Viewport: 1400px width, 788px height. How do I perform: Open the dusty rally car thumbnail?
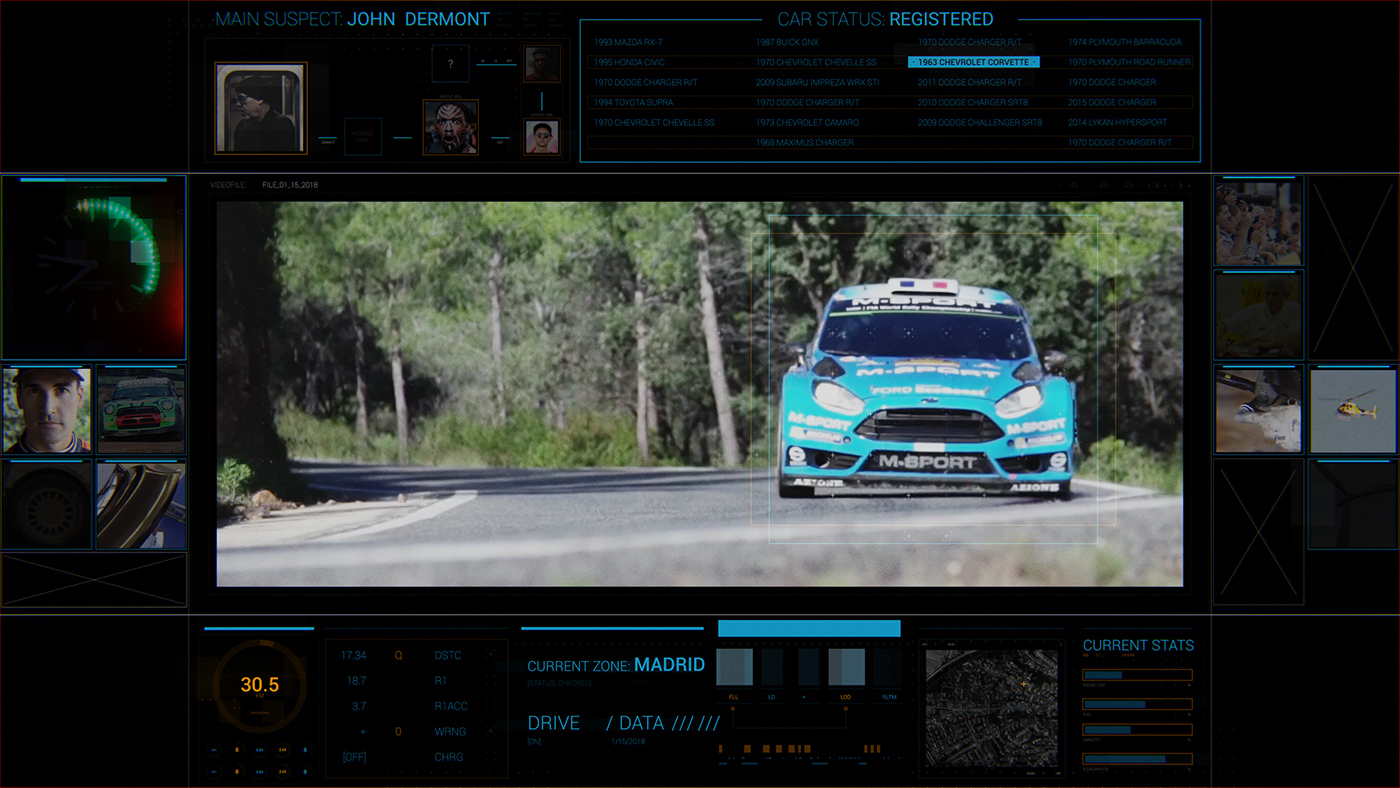click(1258, 410)
